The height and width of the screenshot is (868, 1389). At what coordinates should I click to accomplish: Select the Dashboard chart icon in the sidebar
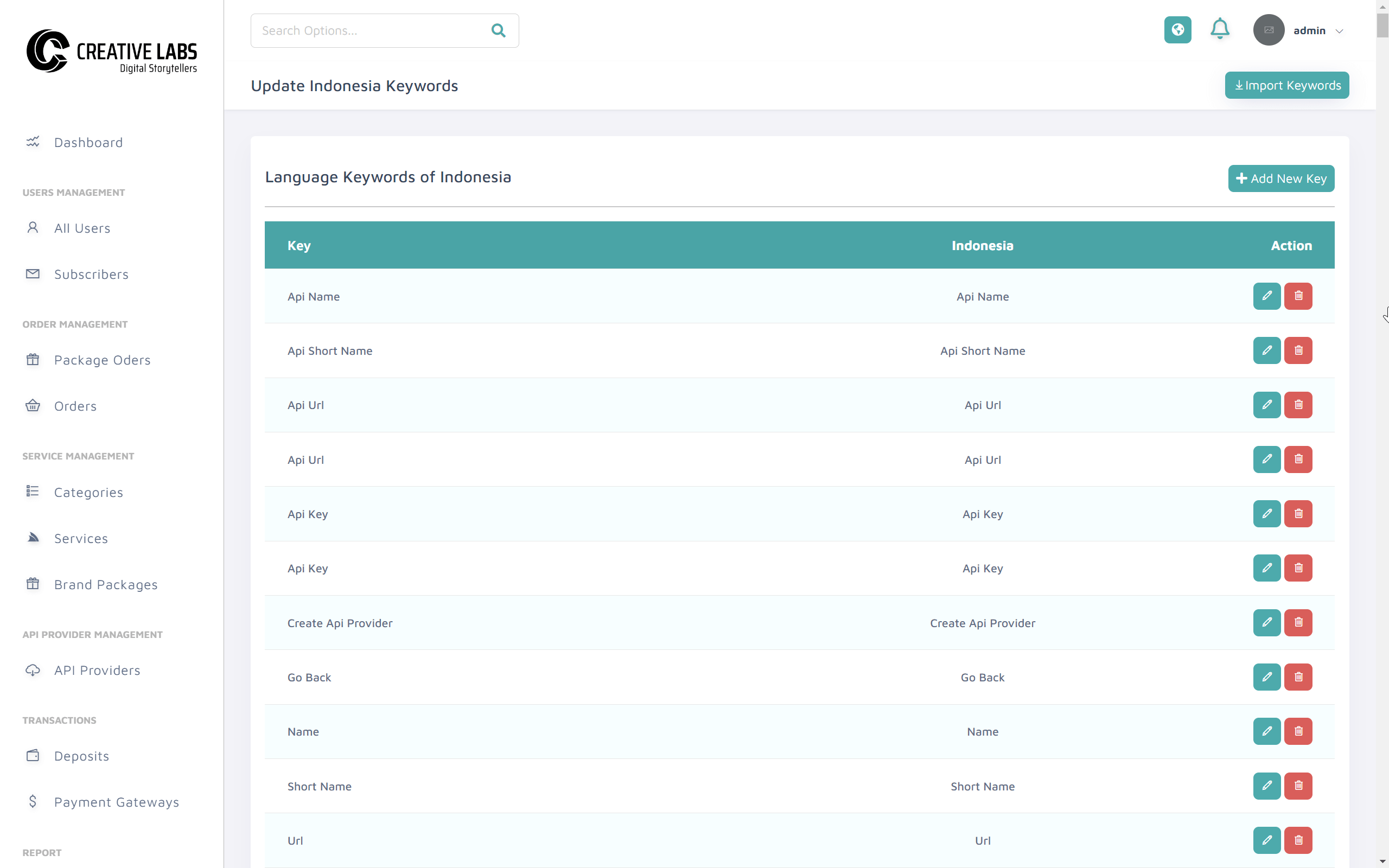(33, 142)
